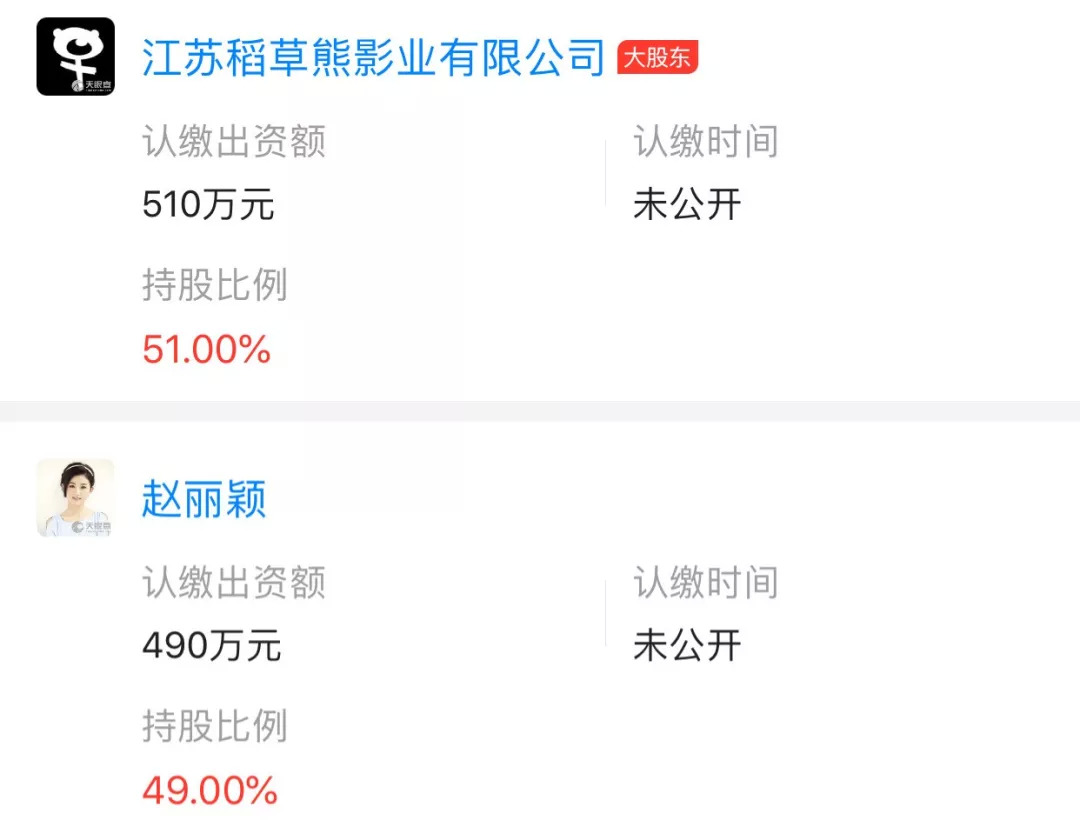The width and height of the screenshot is (1080, 820).
Task: Select 认缴时间 label in the company section
Action: coord(705,142)
